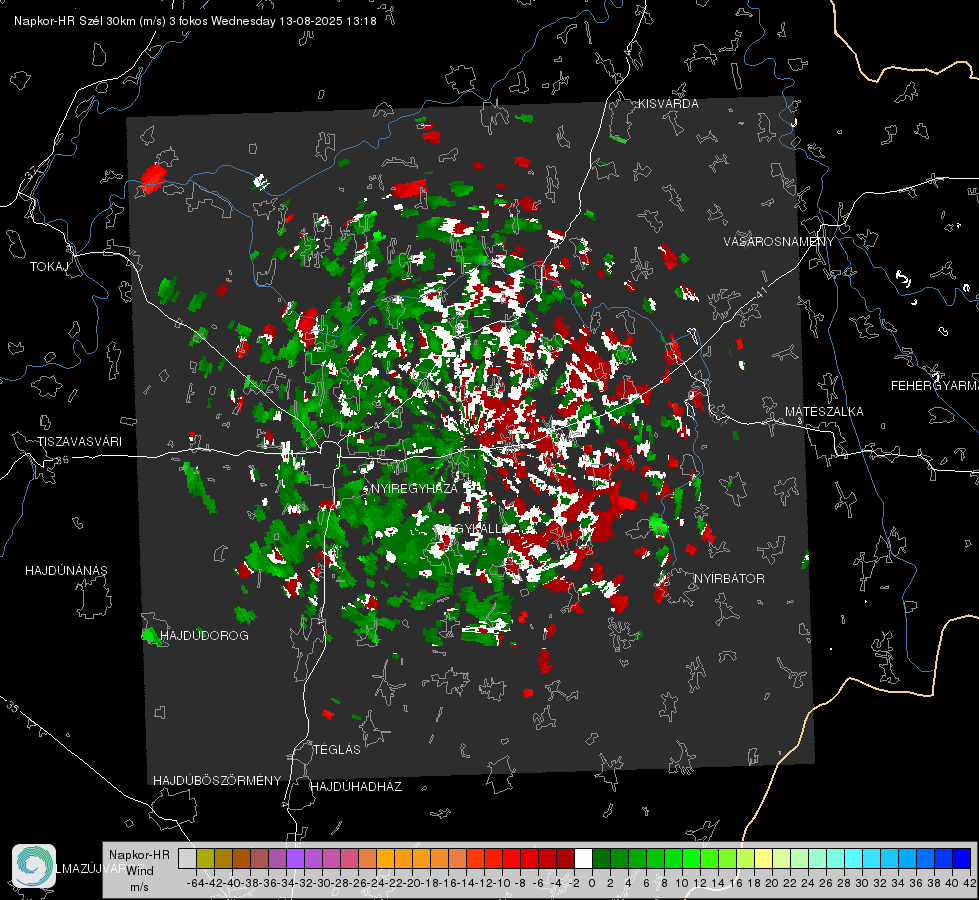979x900 pixels.
Task: Click the swirl logo icon at bottom left
Action: coord(34,866)
